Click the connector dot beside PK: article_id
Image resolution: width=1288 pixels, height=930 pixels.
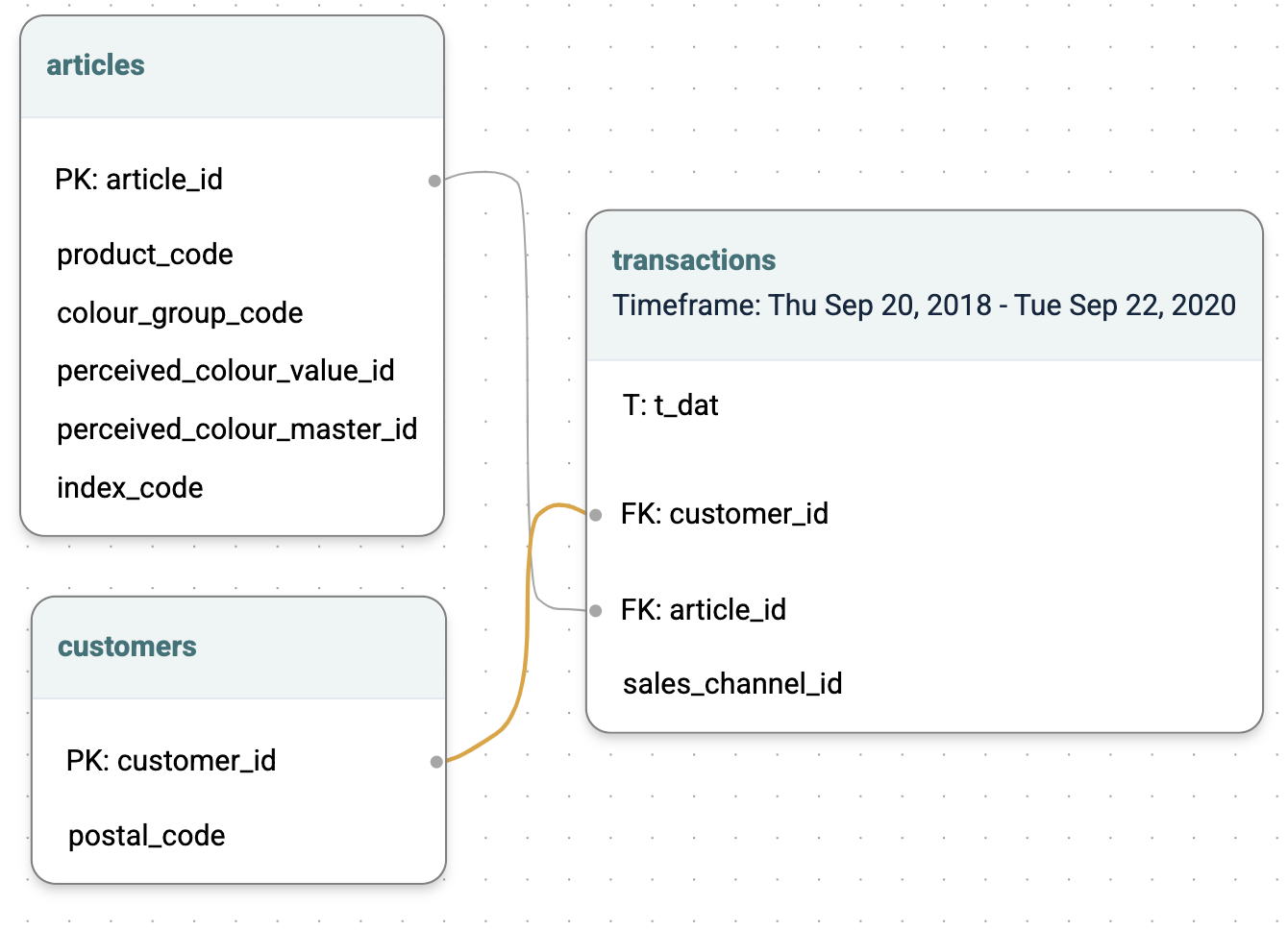[434, 181]
